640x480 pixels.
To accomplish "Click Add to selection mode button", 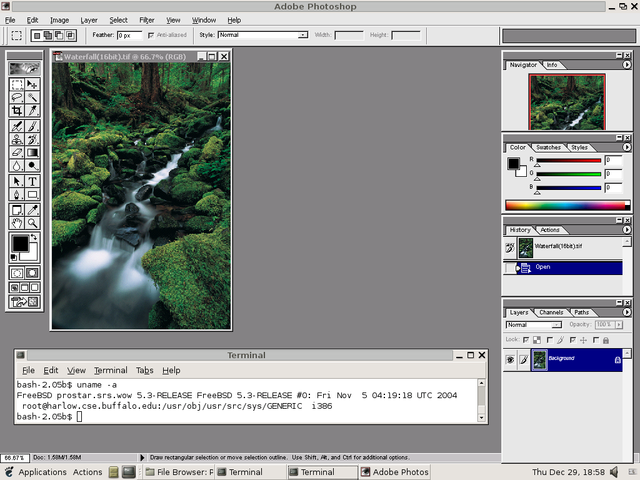I will tap(48, 36).
